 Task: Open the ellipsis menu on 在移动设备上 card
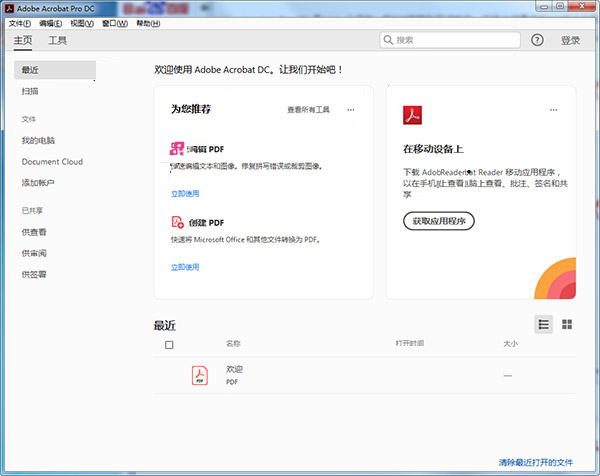pyautogui.click(x=553, y=110)
